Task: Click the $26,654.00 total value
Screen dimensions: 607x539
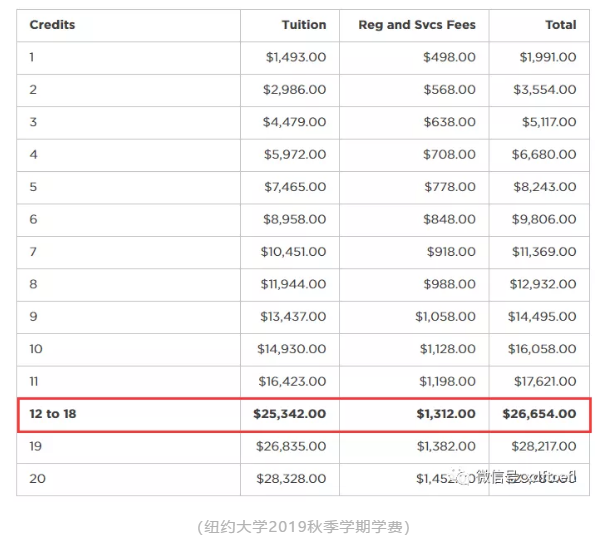Action: (538, 414)
